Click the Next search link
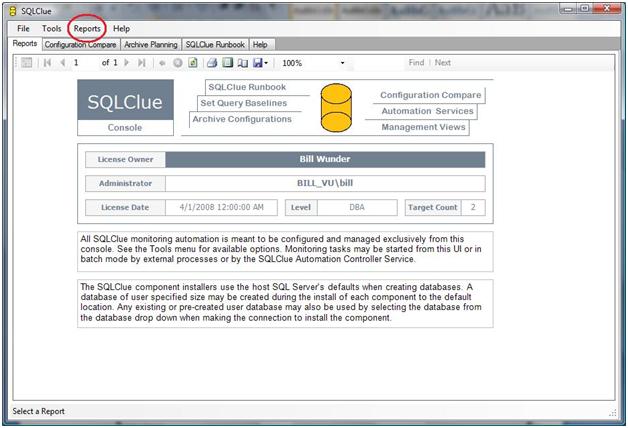 (x=443, y=62)
